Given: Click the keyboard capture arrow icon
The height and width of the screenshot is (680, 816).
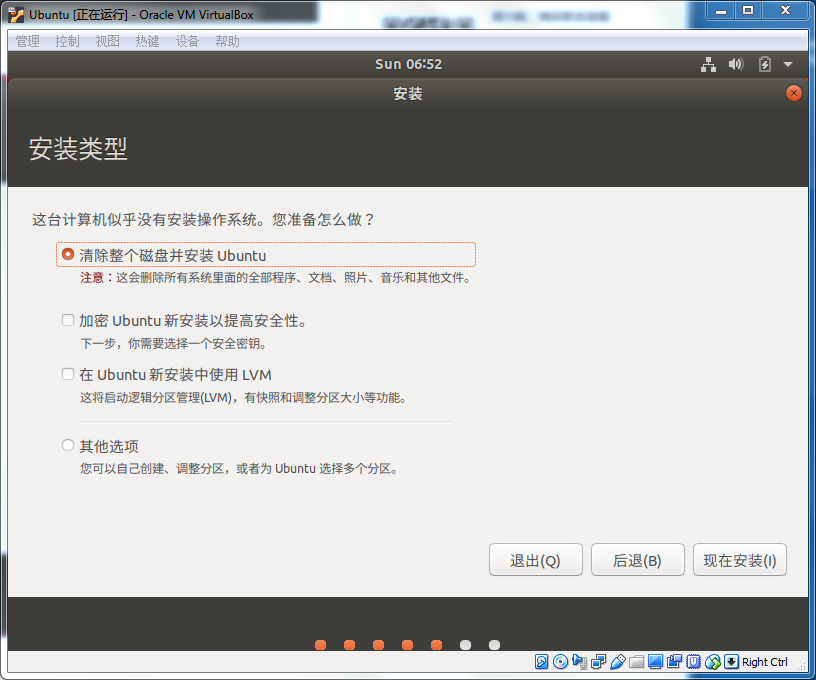Looking at the screenshot, I should click(x=731, y=662).
